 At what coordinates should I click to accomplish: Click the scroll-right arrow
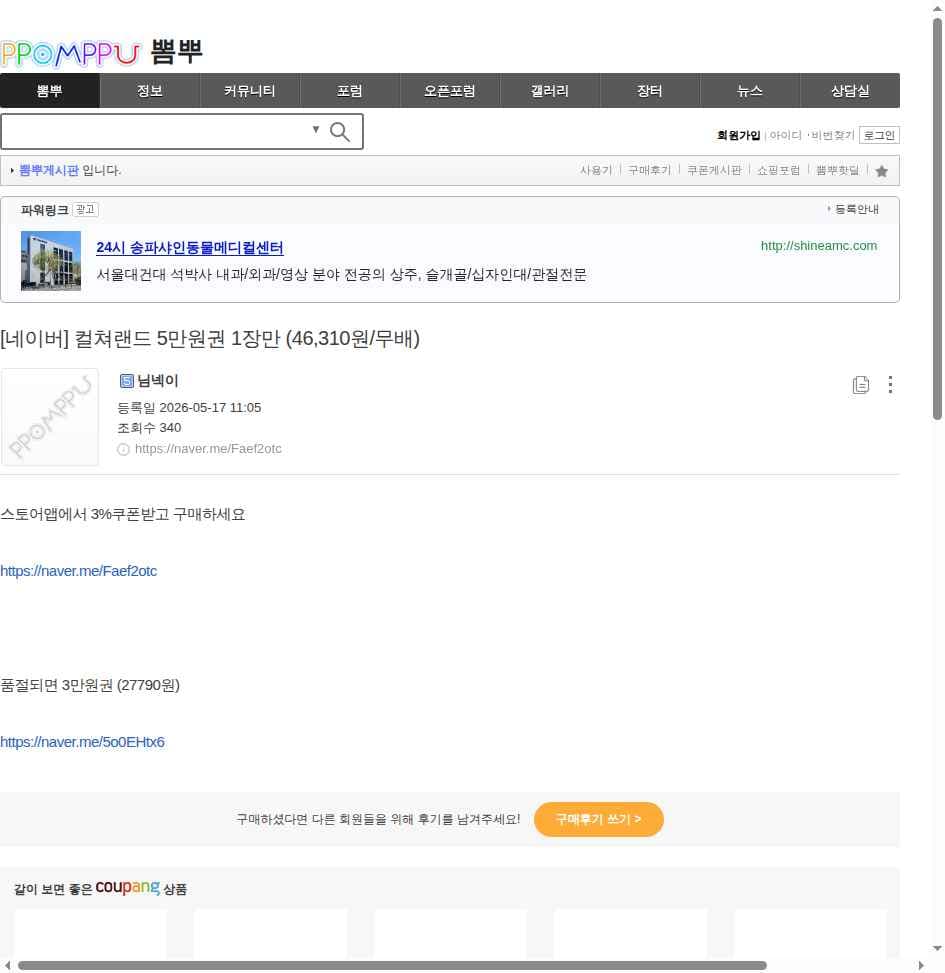pyautogui.click(x=921, y=966)
